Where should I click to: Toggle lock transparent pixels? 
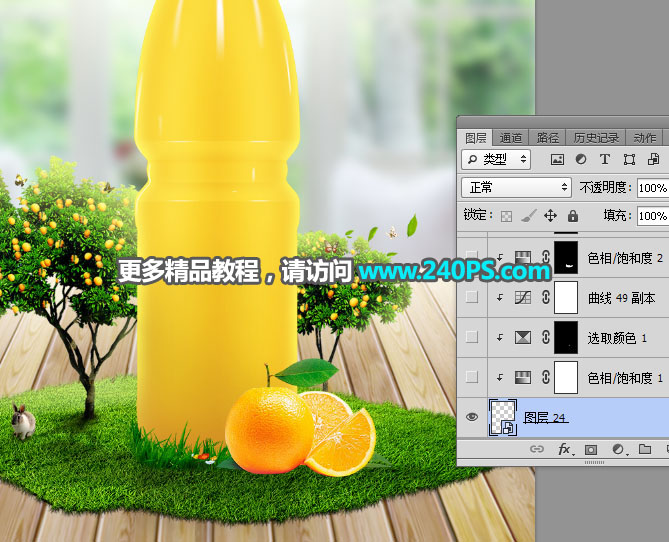click(x=507, y=215)
